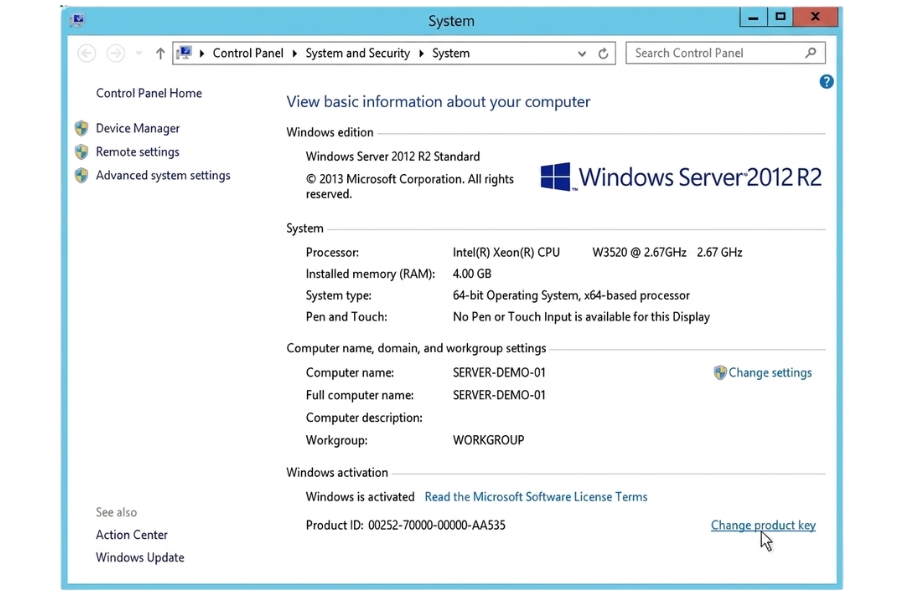Minimize the System window

pyautogui.click(x=754, y=17)
